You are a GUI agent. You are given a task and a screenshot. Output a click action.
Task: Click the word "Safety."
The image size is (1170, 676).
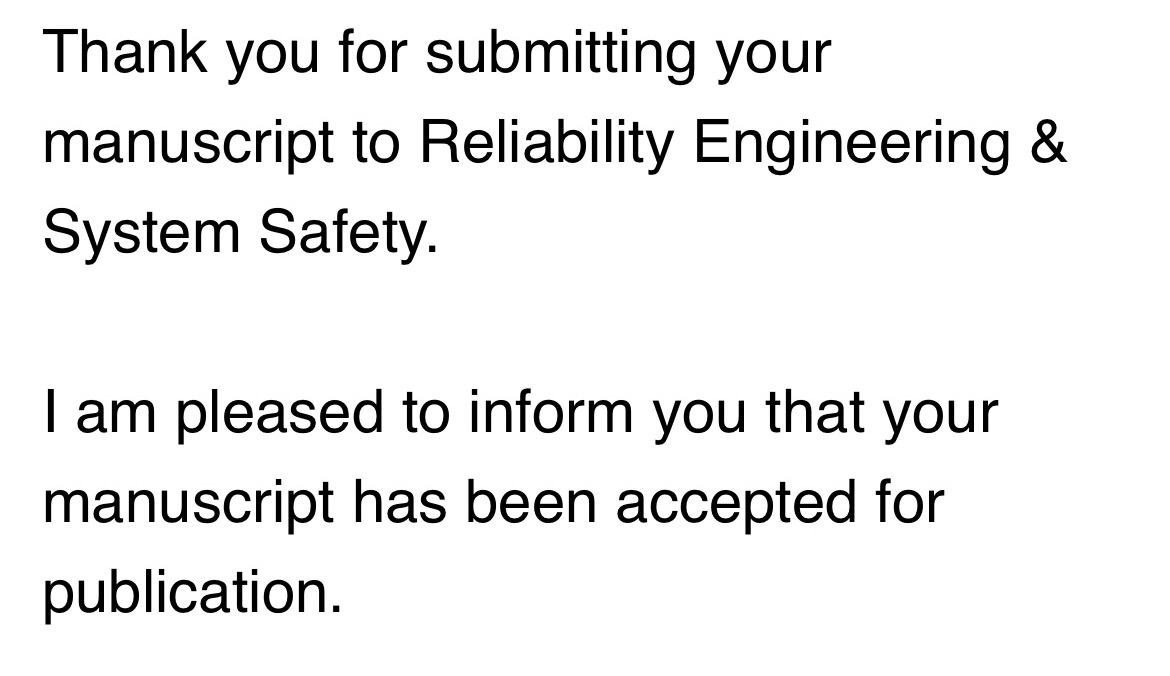(x=348, y=232)
